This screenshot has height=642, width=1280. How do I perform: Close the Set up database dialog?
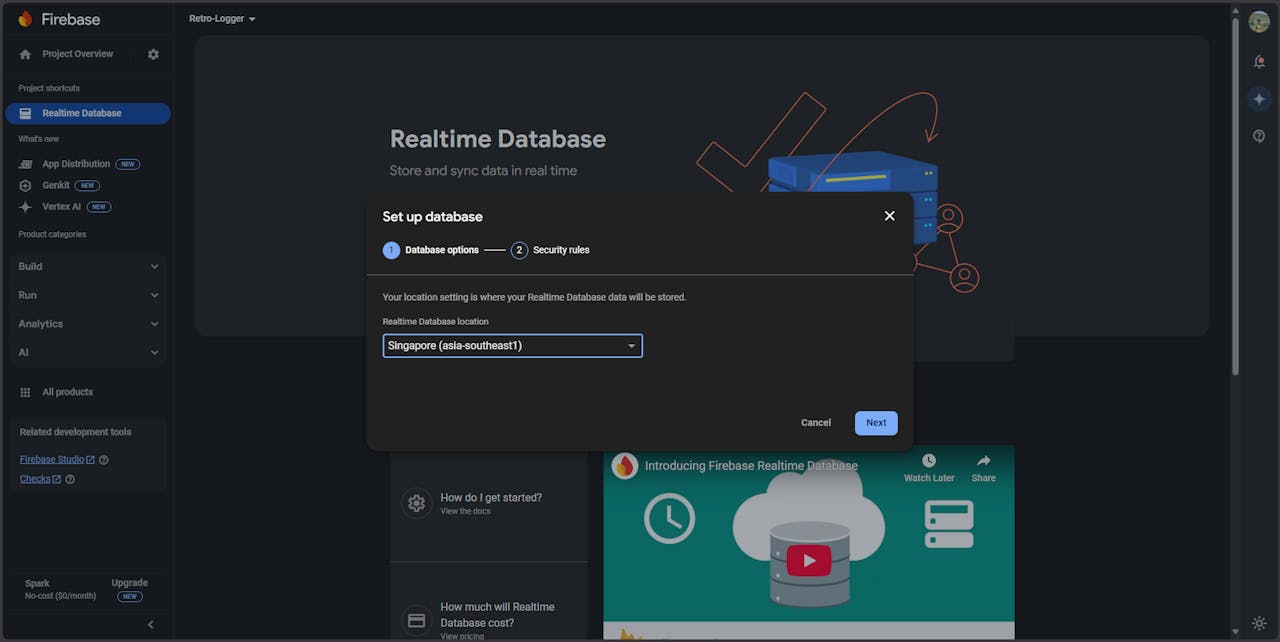tap(889, 216)
